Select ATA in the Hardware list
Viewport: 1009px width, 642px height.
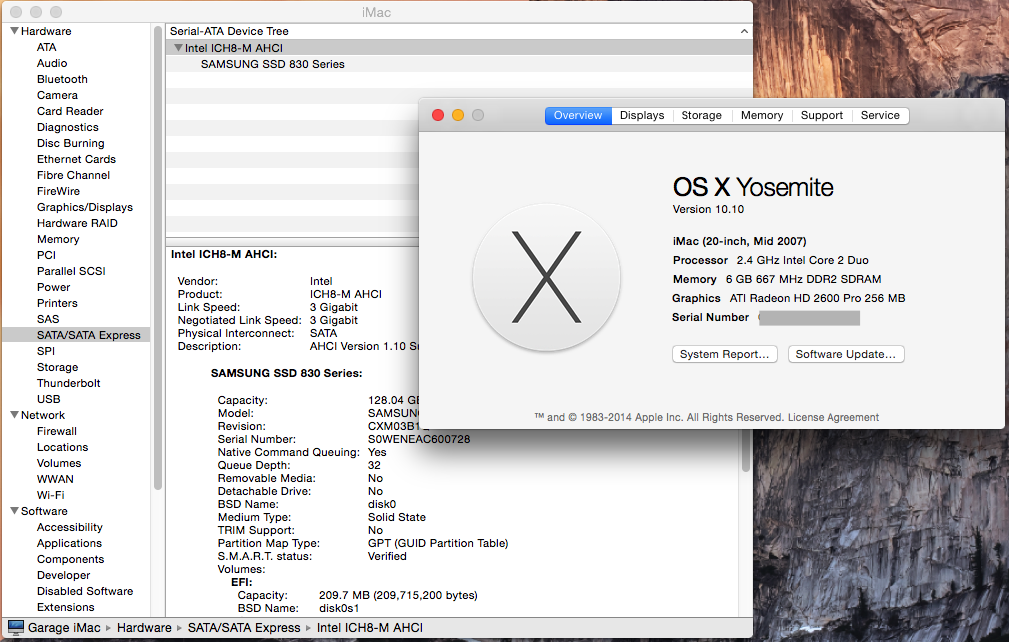(x=46, y=47)
